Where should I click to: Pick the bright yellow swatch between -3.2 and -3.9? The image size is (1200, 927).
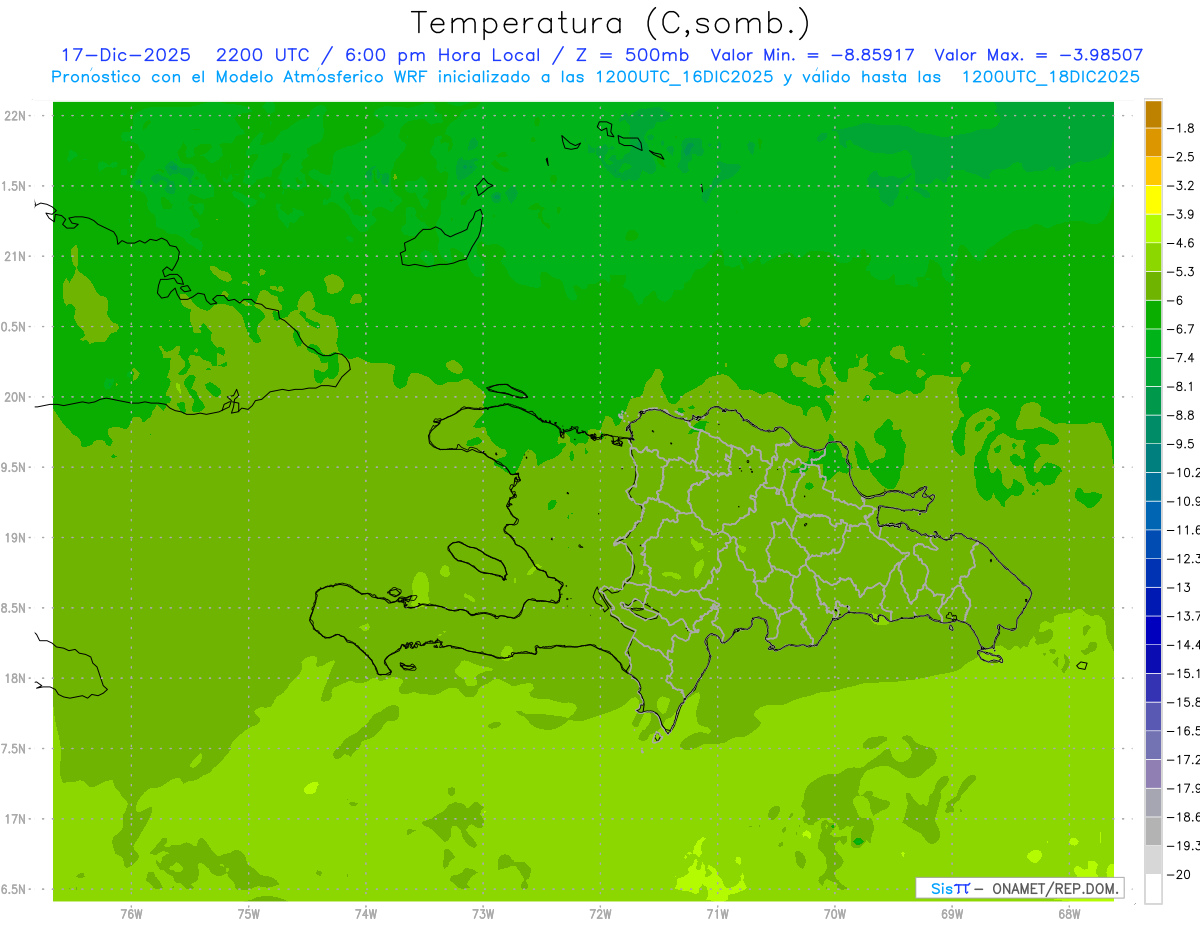[x=1153, y=200]
